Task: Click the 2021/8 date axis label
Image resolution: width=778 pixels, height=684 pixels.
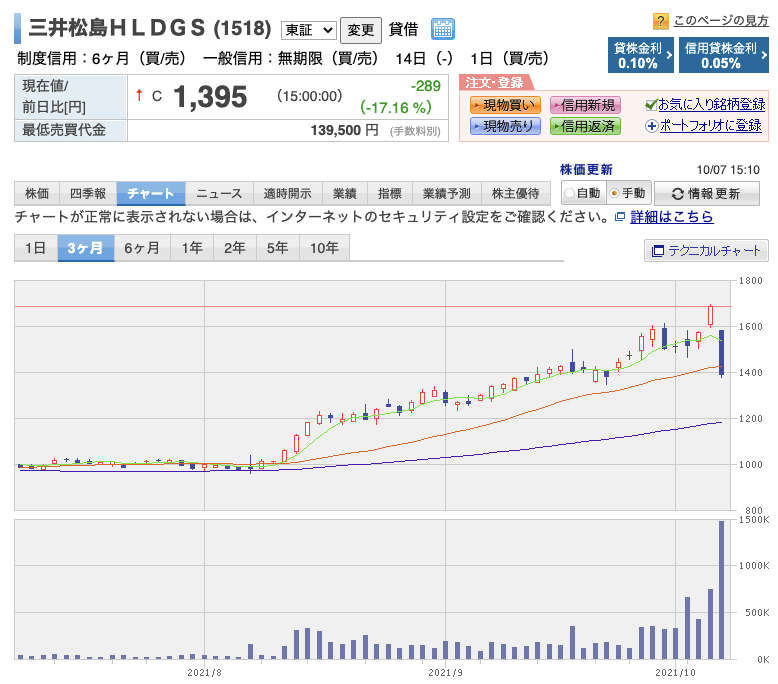Action: click(204, 673)
